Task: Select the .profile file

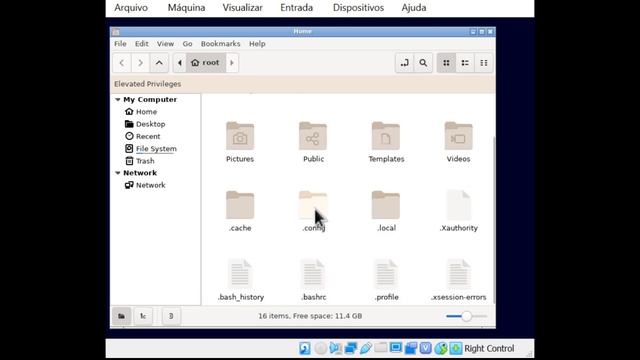Action: point(386,280)
